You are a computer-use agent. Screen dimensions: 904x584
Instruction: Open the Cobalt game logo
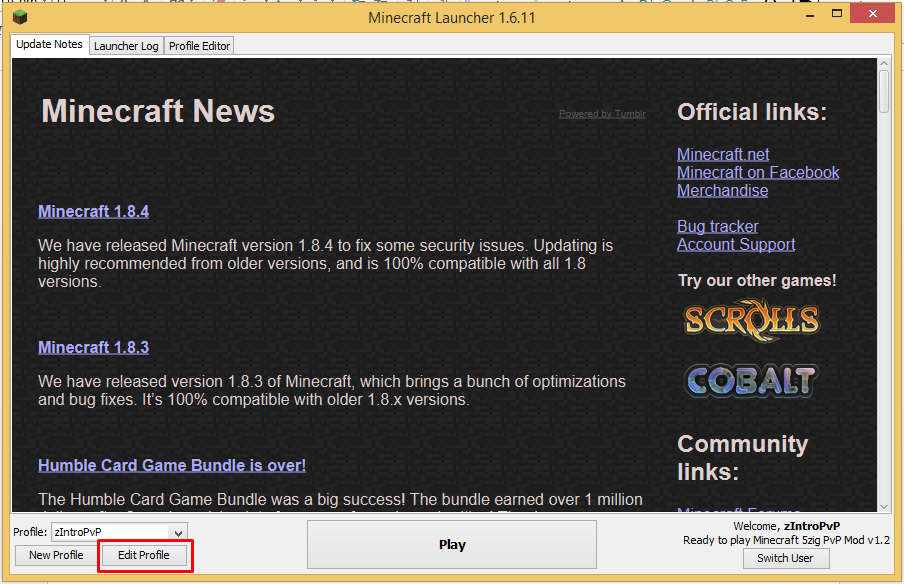tap(751, 380)
